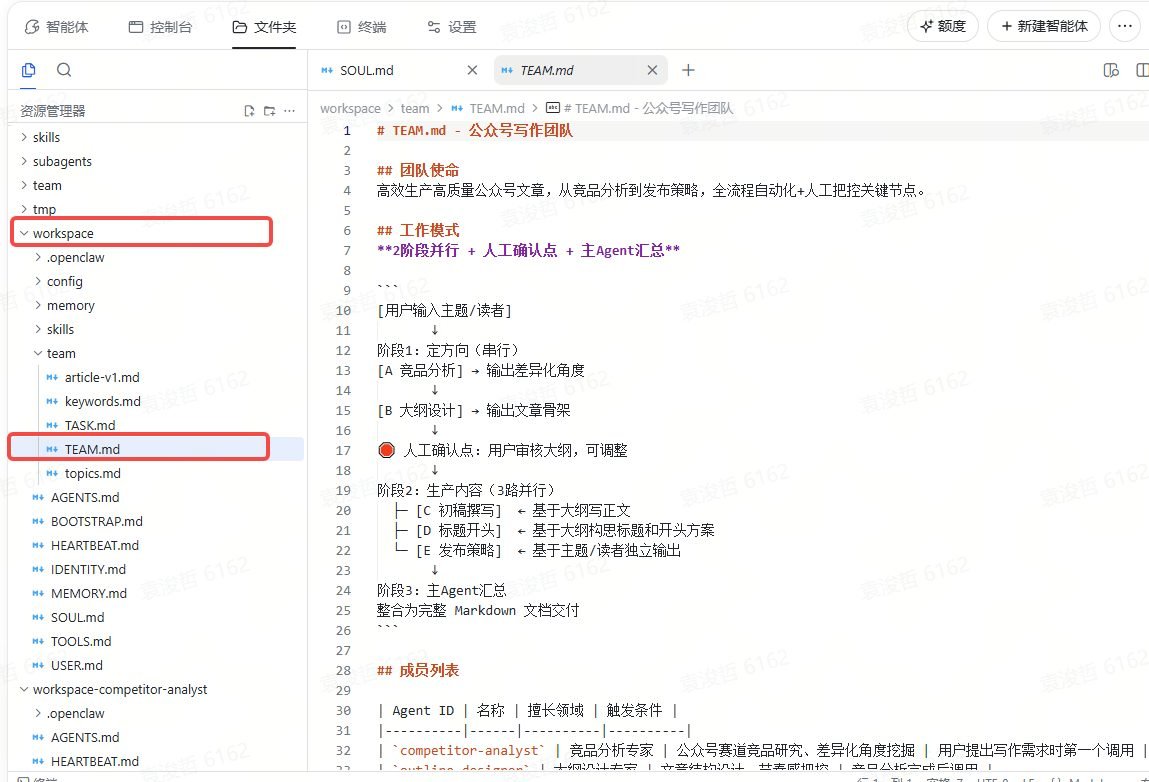Screen dimensions: 1149x782
Task: Expand the config folder
Action: point(64,281)
